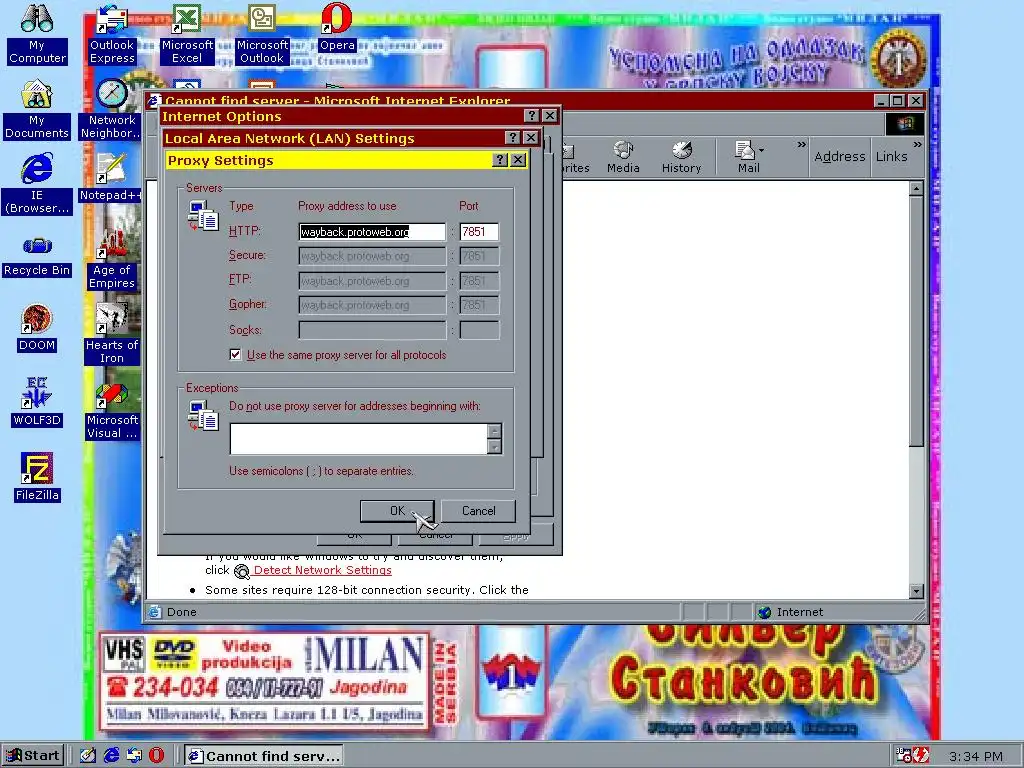Launch DOOM desktop shortcut
1024x768 pixels.
[37, 328]
